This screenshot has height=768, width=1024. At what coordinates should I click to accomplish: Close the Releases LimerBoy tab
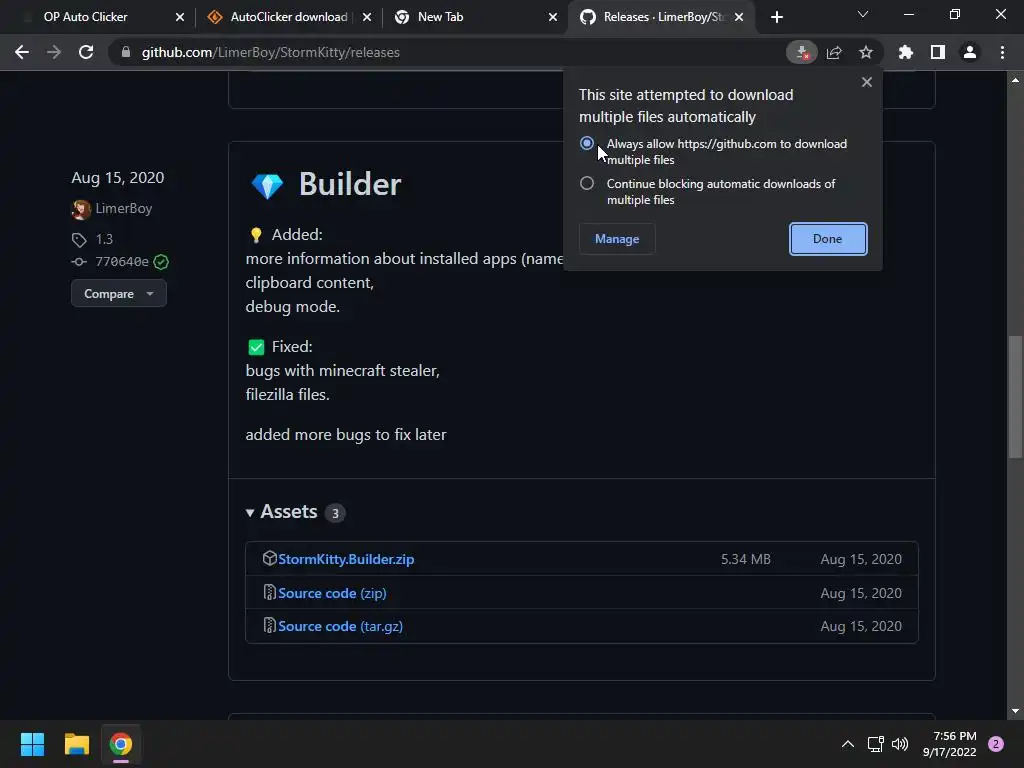tap(739, 17)
